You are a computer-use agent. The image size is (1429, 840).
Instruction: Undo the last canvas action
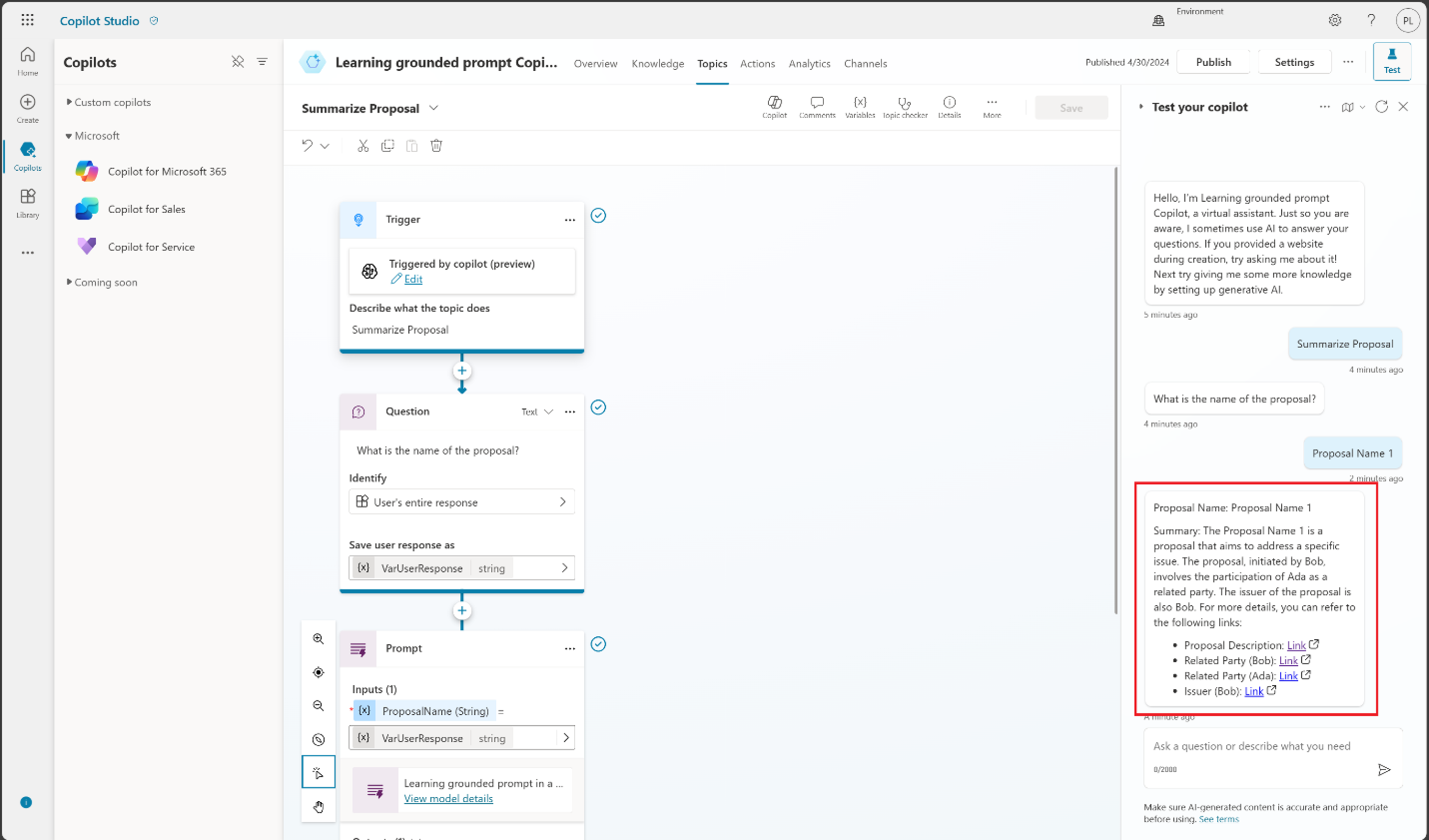pos(307,146)
